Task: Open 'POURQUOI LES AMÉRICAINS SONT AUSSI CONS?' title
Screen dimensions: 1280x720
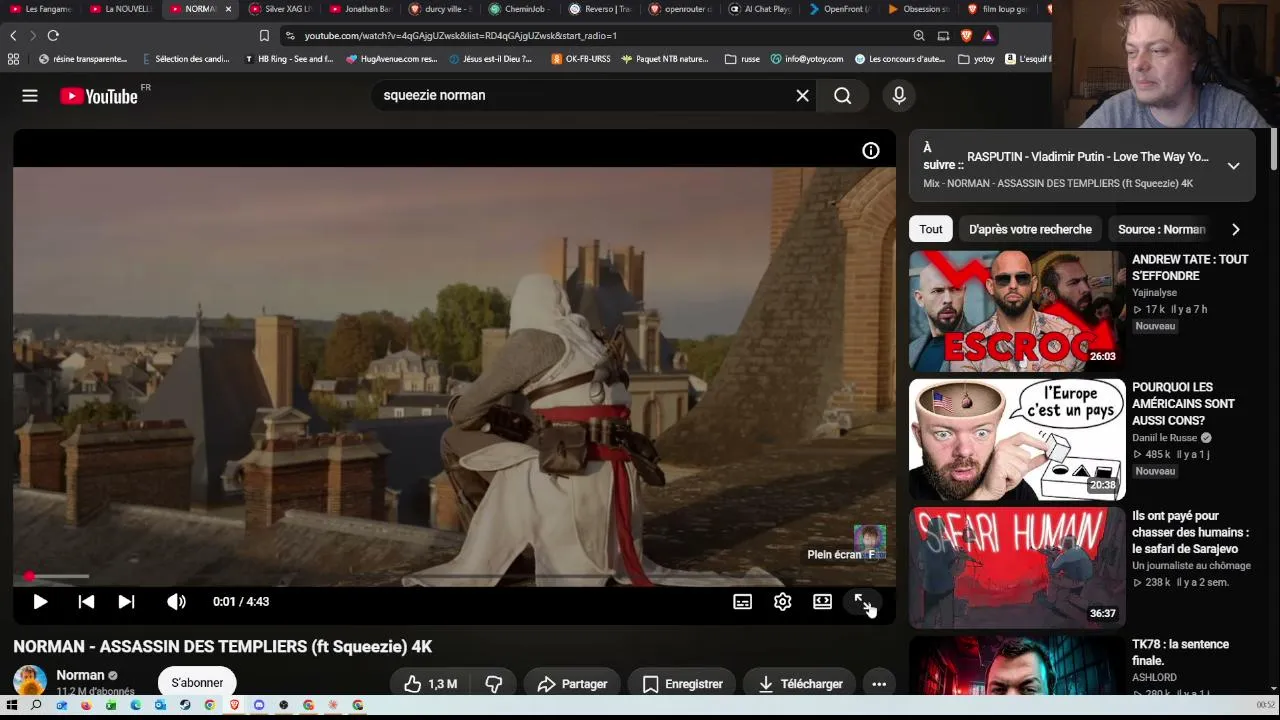Action: coord(1183,404)
